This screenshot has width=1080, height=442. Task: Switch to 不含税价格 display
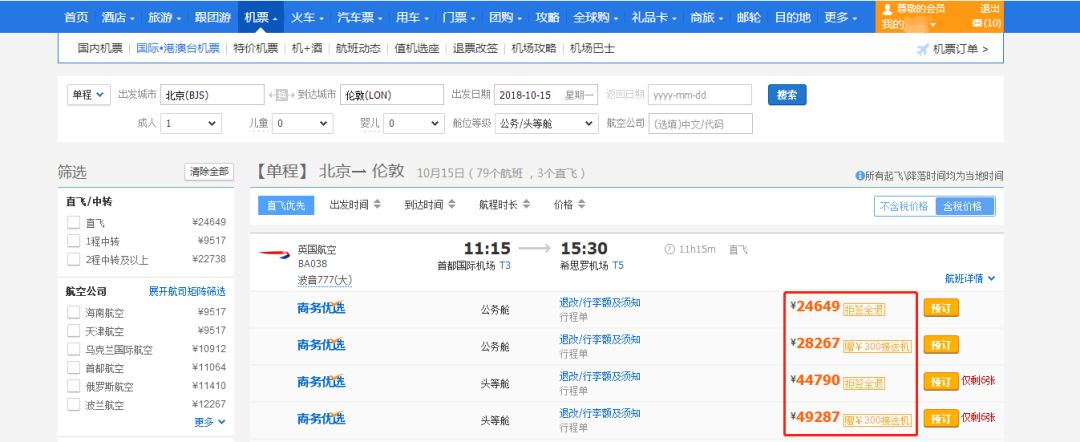(905, 206)
